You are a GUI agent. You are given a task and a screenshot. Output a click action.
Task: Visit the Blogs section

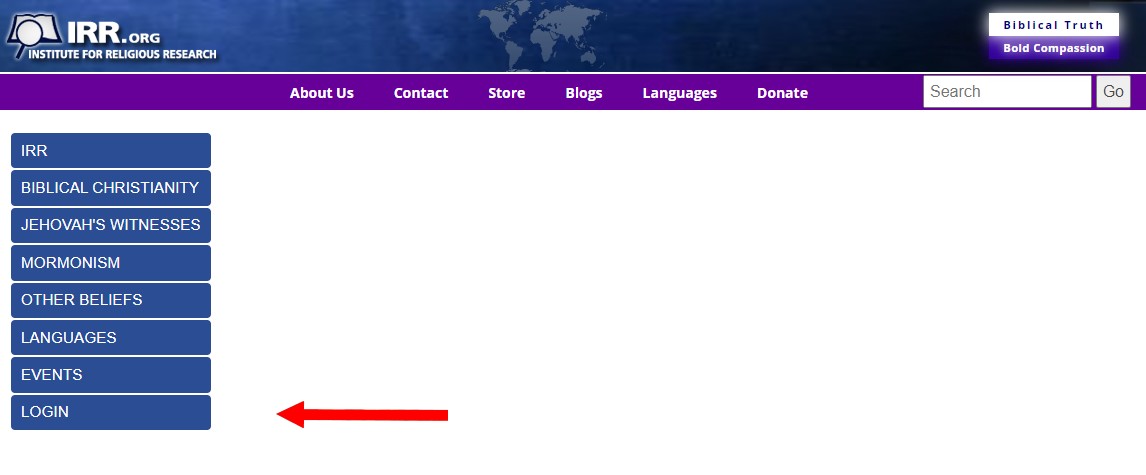(x=584, y=93)
